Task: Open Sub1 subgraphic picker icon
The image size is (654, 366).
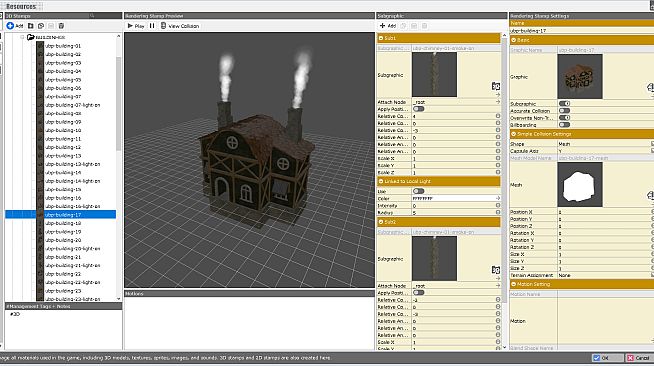Action: coord(496,86)
